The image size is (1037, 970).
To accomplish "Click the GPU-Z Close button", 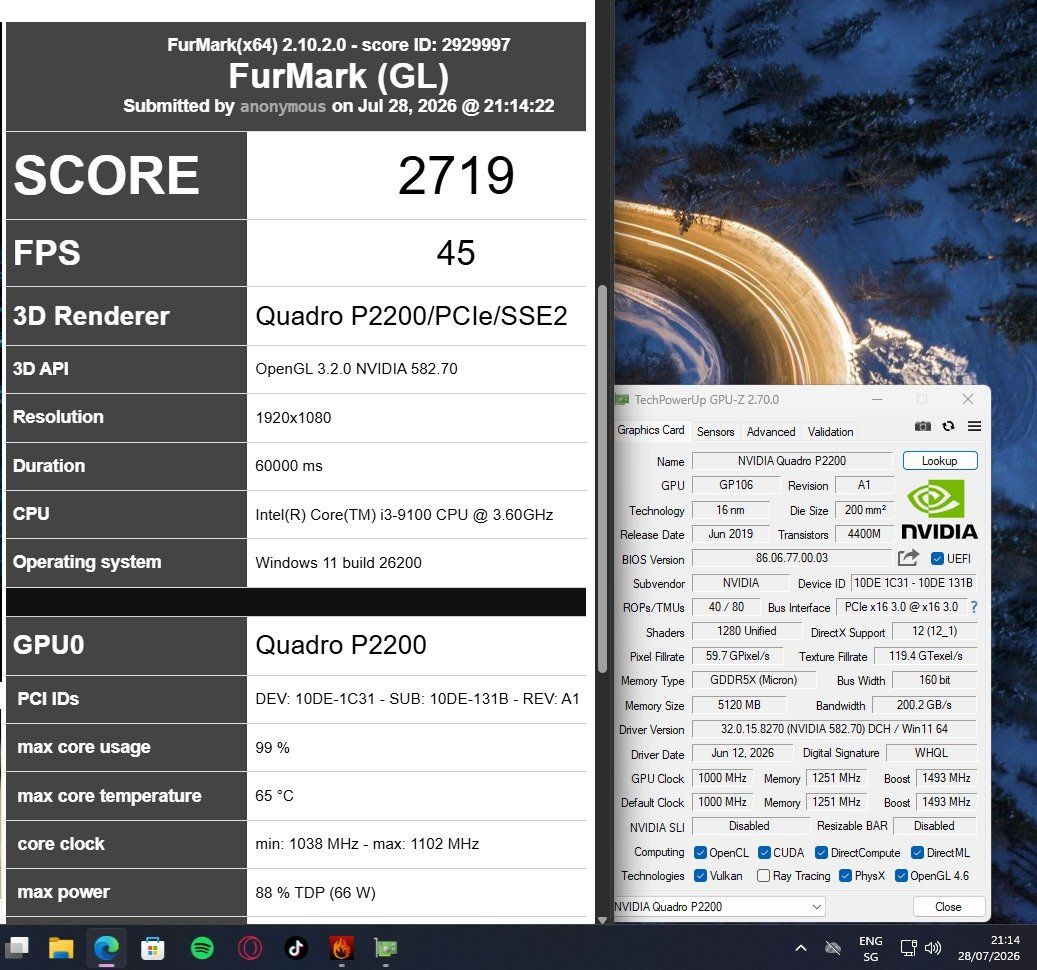I will (948, 907).
